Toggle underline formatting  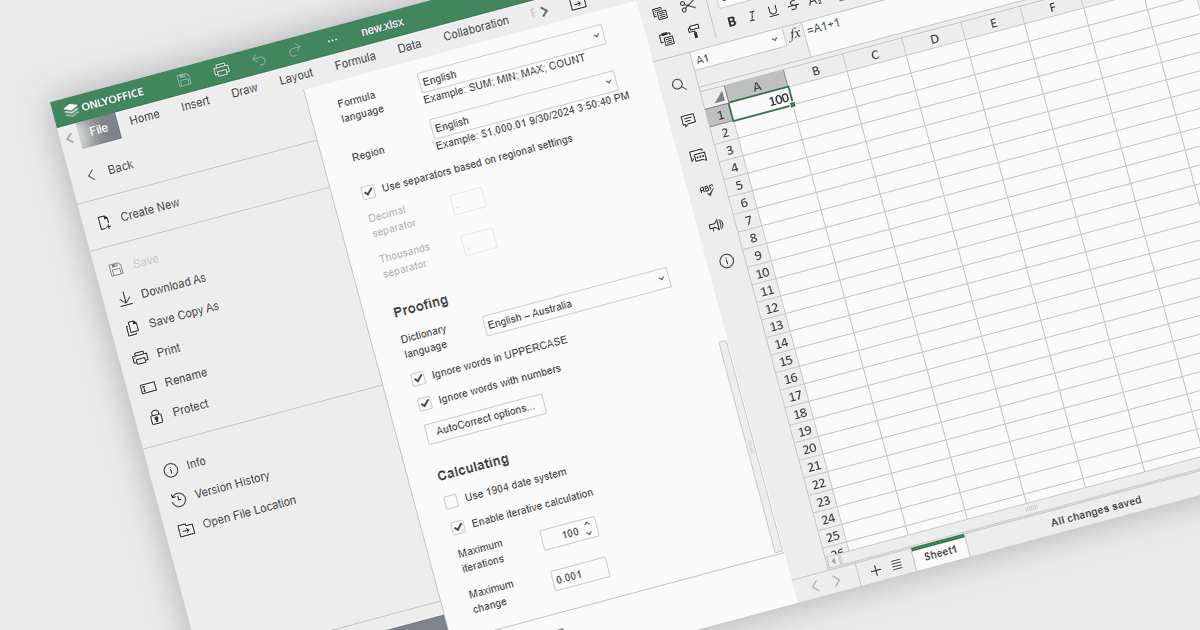(x=773, y=12)
